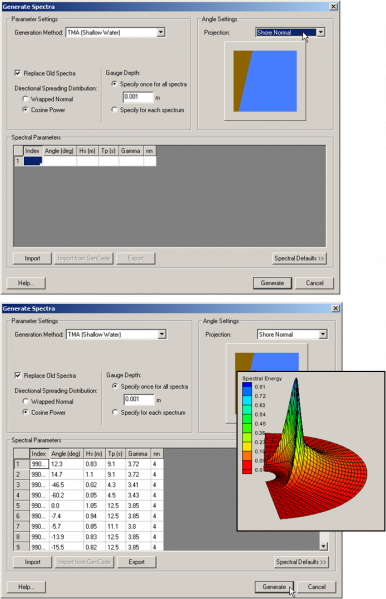Image resolution: width=386 pixels, height=599 pixels.
Task: Click Help button in upper dialog
Action: 26,283
